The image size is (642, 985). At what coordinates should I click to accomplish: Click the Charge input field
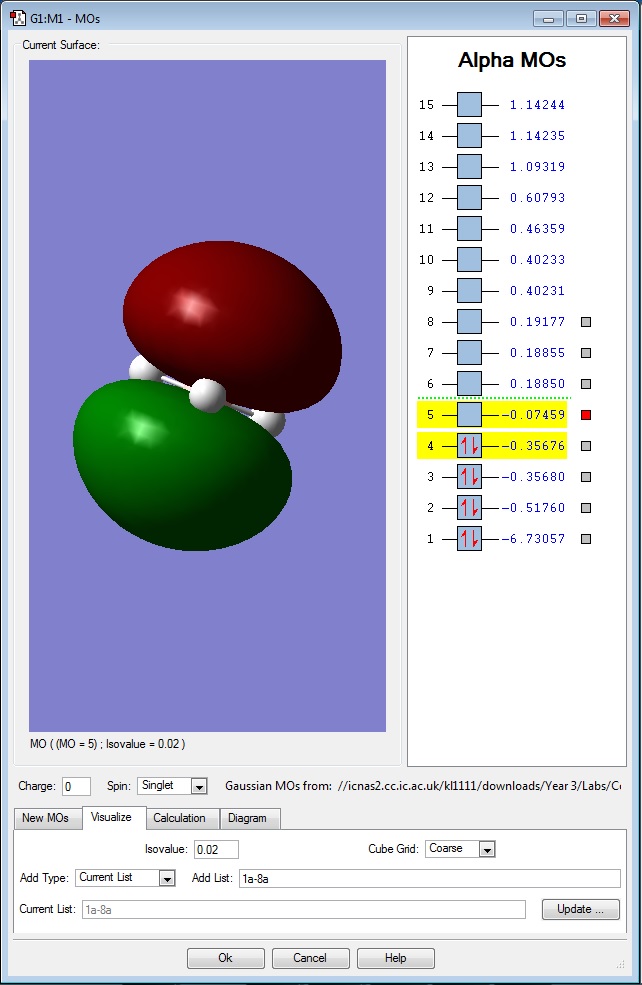point(77,786)
